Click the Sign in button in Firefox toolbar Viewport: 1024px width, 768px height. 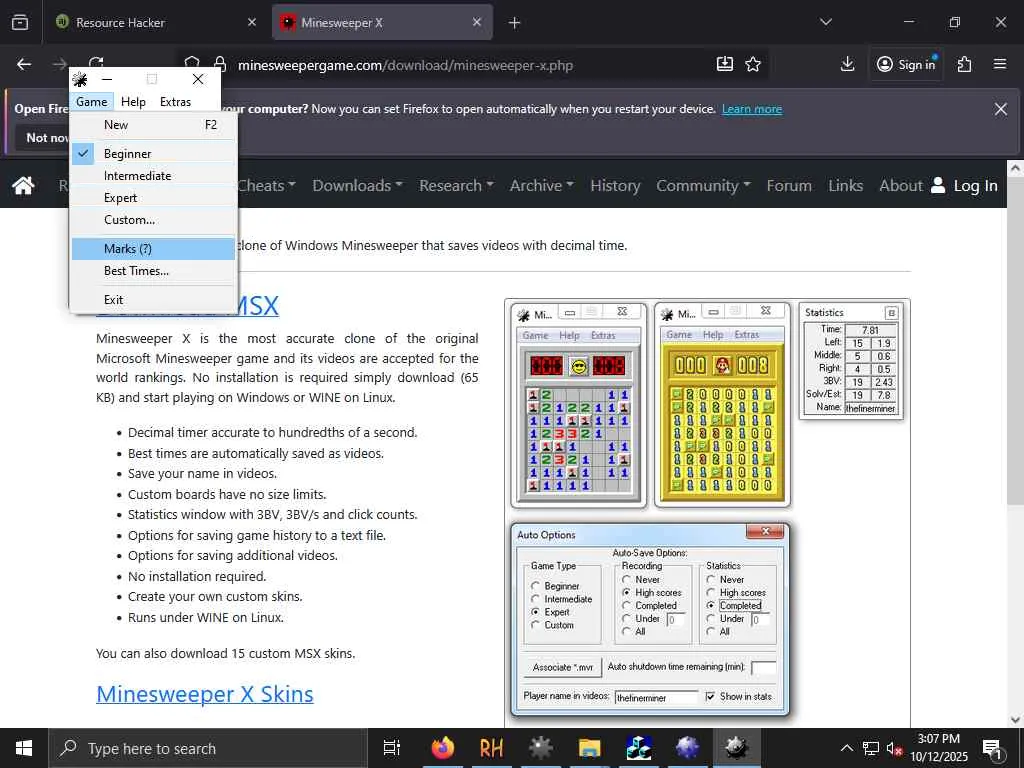click(906, 64)
